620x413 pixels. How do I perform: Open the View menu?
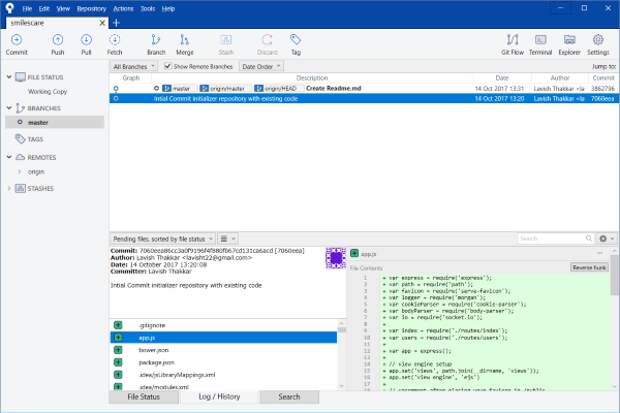click(x=63, y=9)
